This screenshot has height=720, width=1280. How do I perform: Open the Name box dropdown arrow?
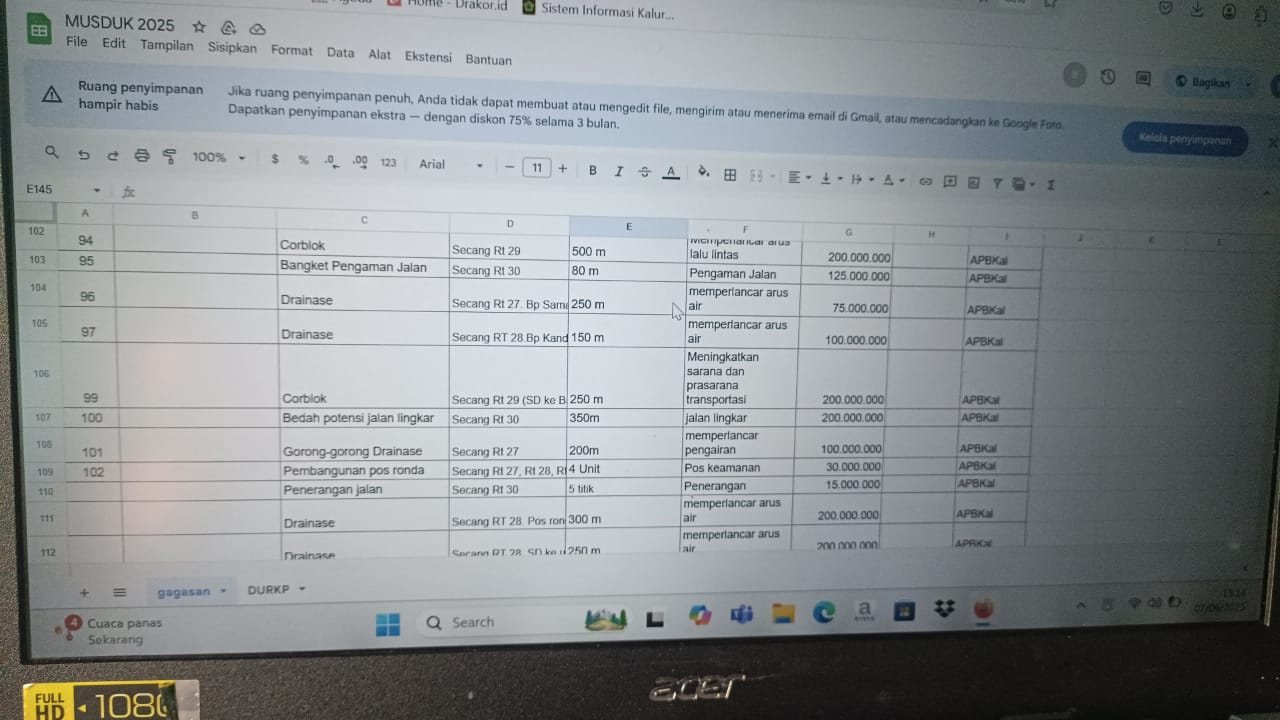[x=97, y=190]
